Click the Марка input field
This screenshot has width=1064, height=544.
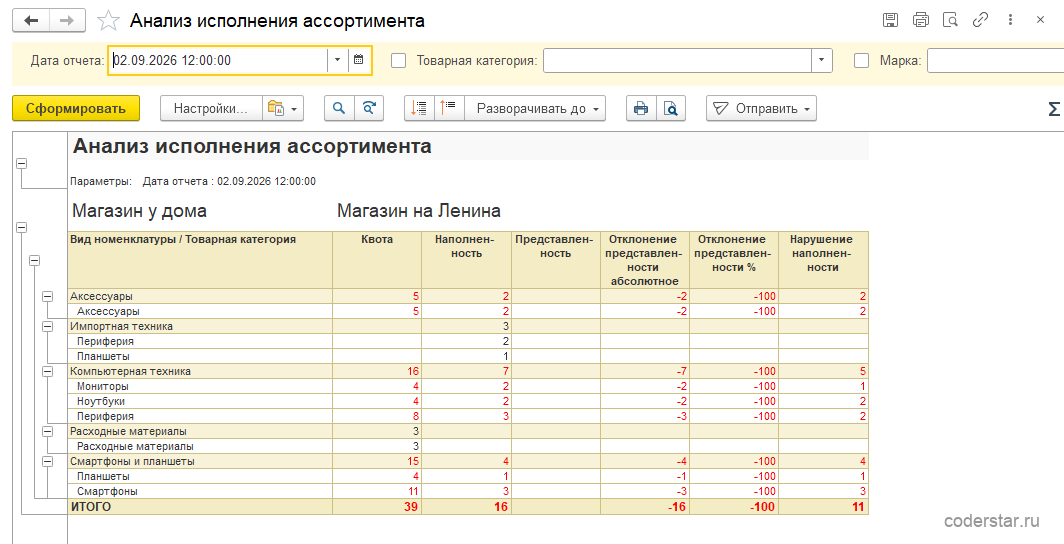click(995, 60)
